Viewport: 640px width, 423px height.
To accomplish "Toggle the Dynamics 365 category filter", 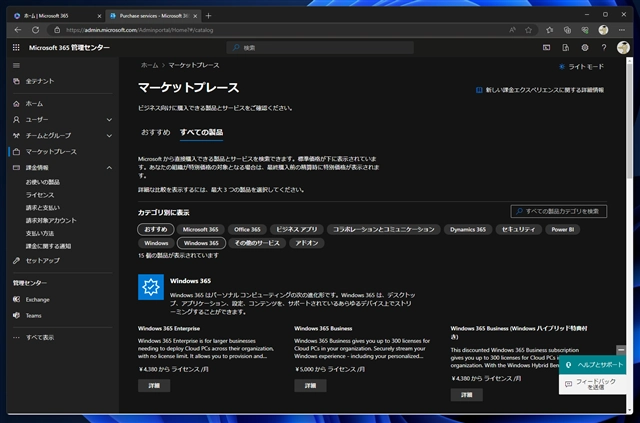I will point(468,229).
